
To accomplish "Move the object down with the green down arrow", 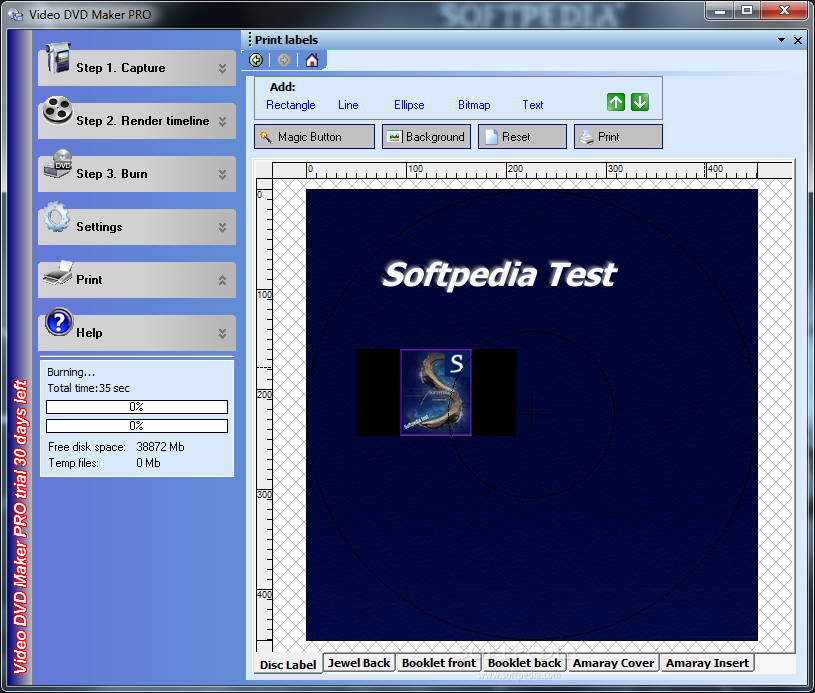I will 640,102.
